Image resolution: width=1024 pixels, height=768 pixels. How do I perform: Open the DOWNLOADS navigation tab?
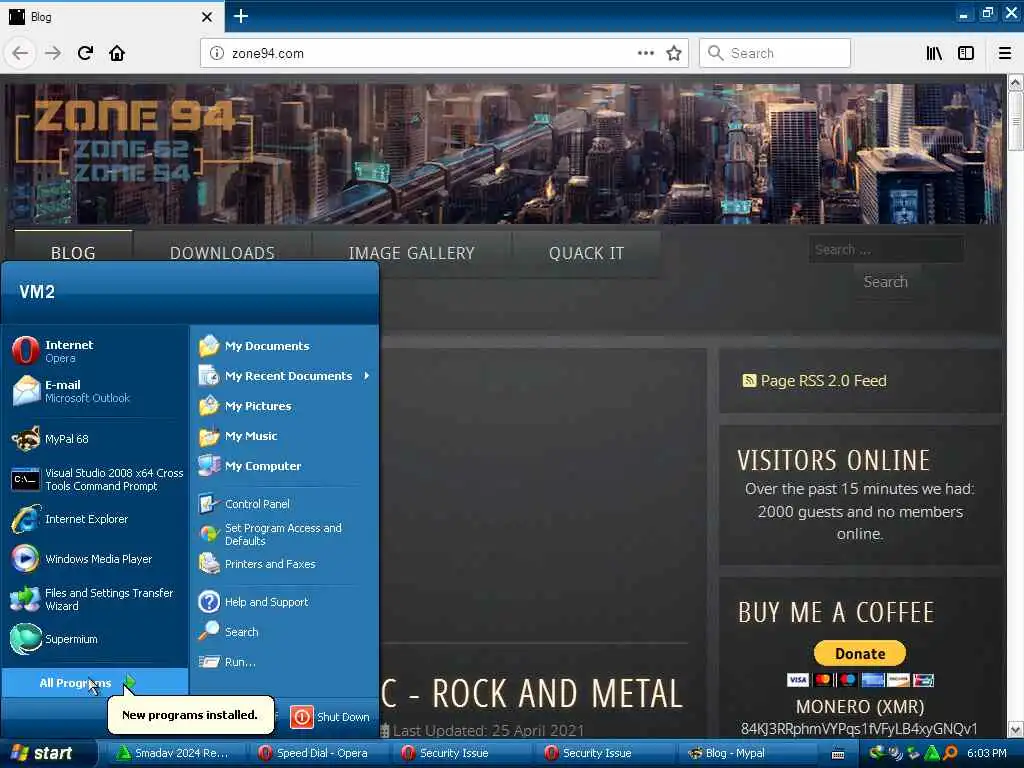tap(222, 253)
